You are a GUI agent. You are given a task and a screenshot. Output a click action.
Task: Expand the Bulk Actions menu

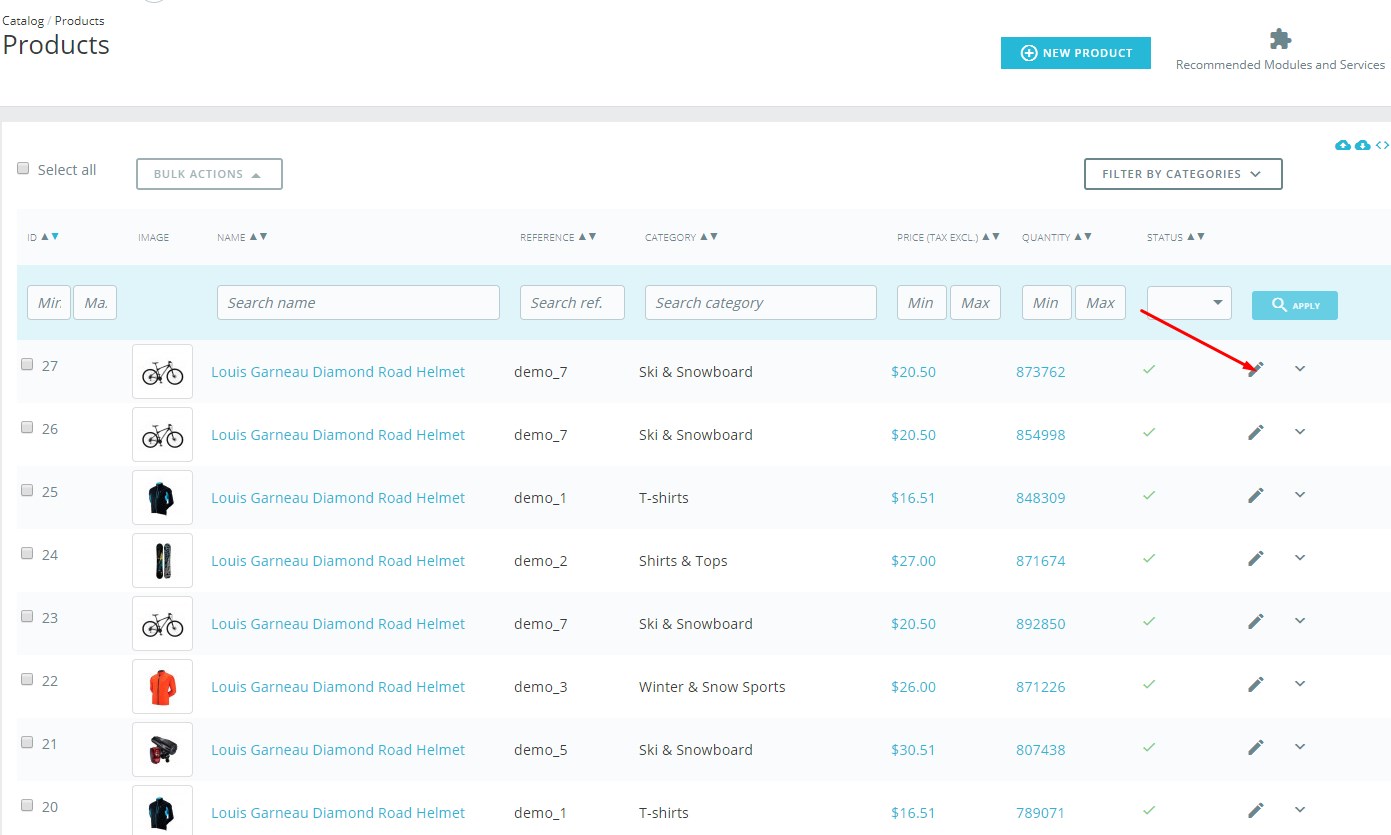209,174
